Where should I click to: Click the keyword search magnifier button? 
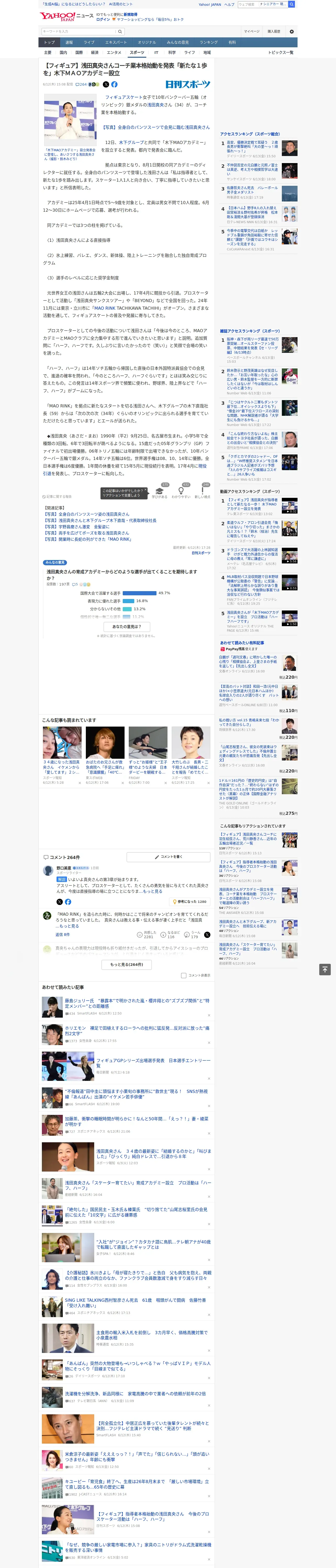pos(120,31)
